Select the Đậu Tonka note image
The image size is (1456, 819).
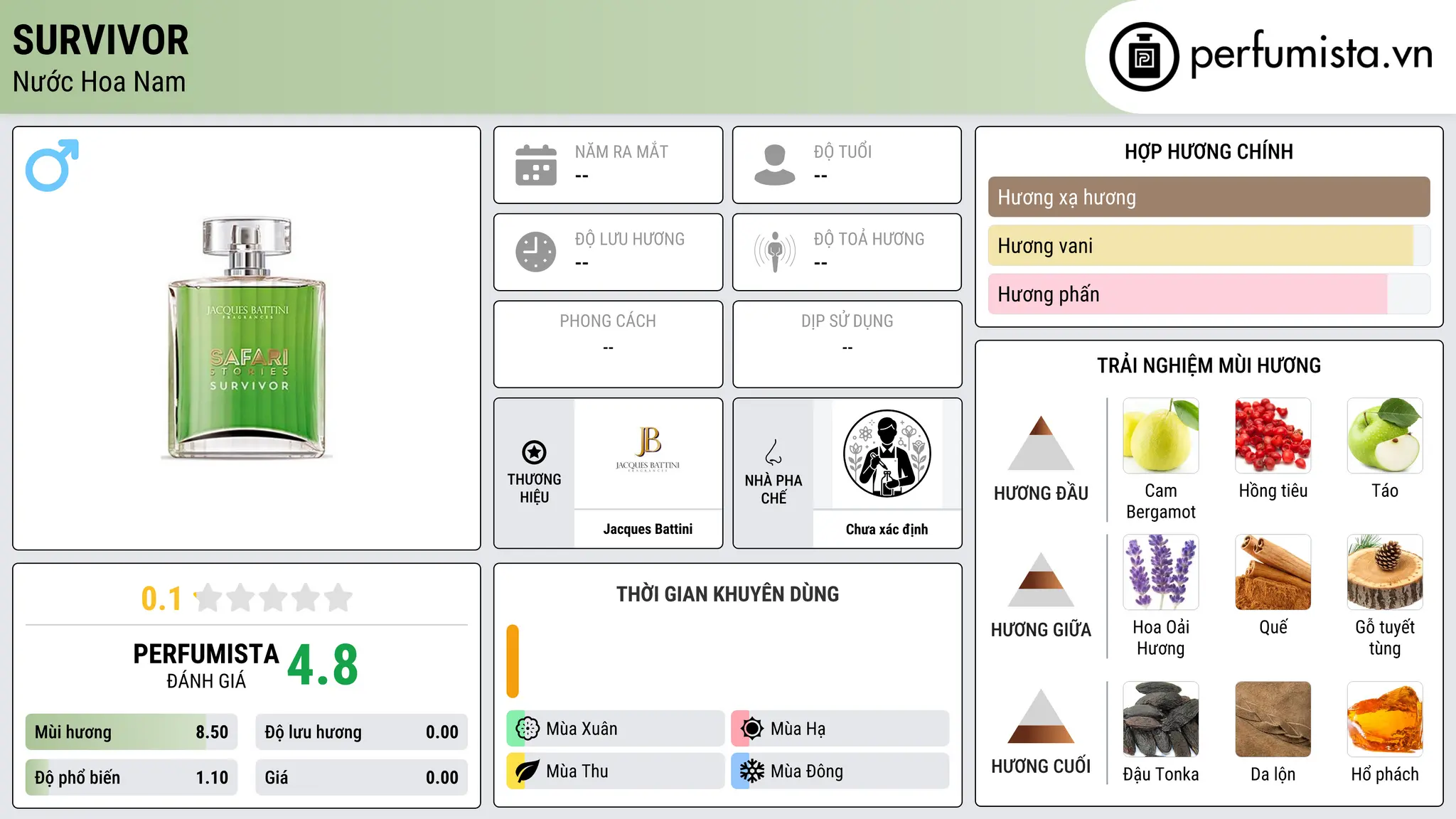click(1161, 719)
